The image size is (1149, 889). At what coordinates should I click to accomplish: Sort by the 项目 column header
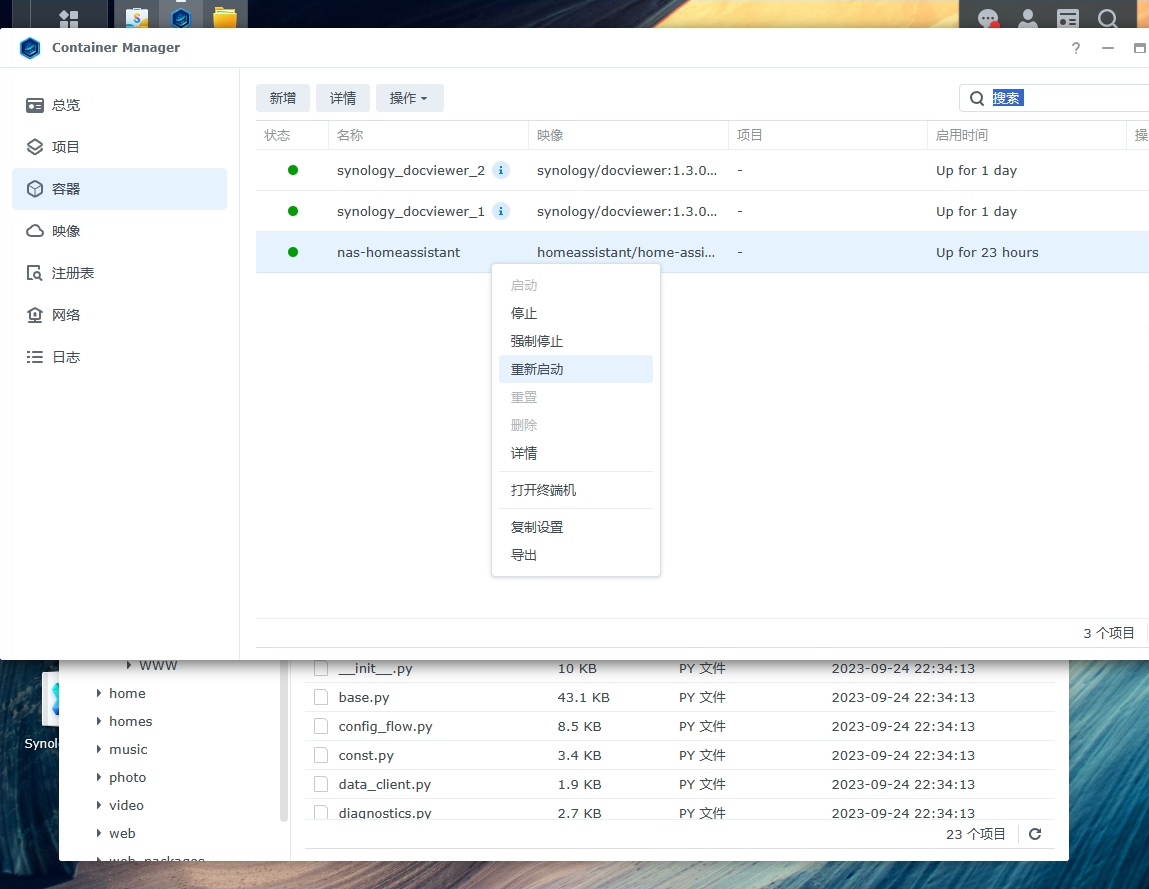click(828, 136)
